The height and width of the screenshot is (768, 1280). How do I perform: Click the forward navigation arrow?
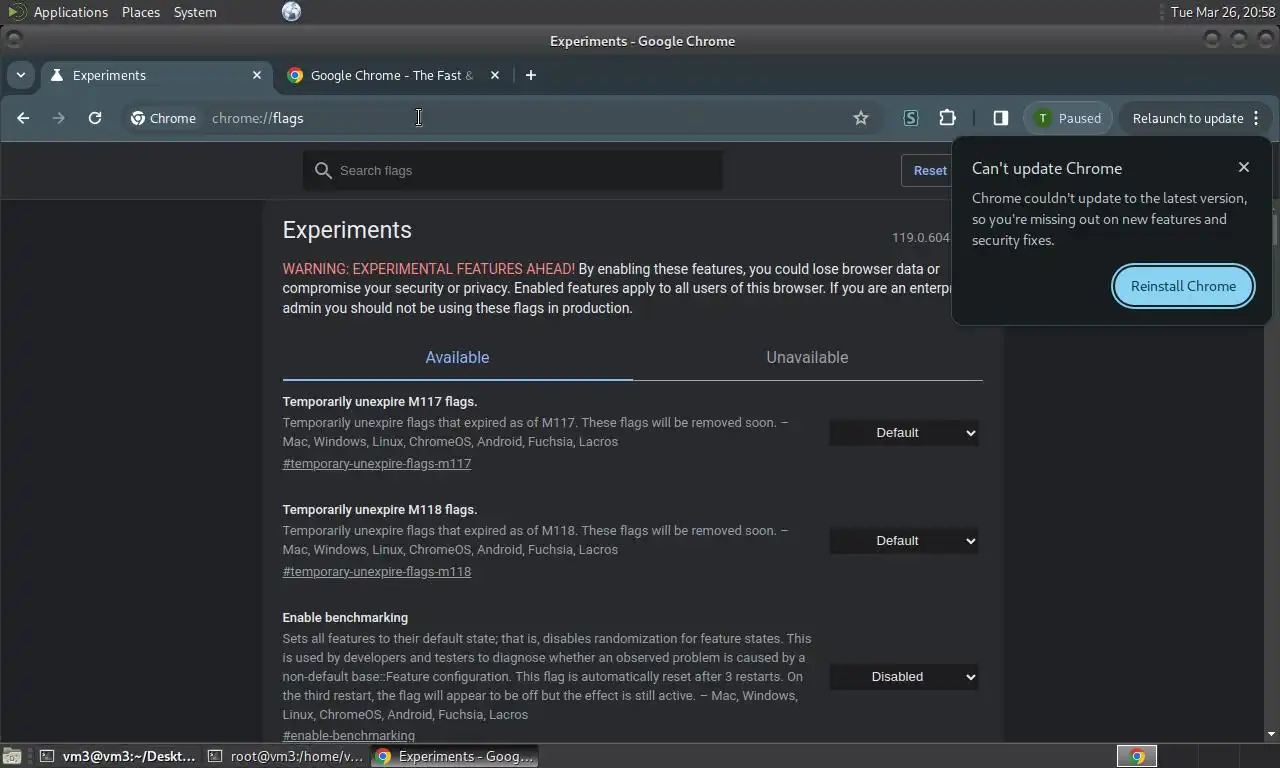59,118
